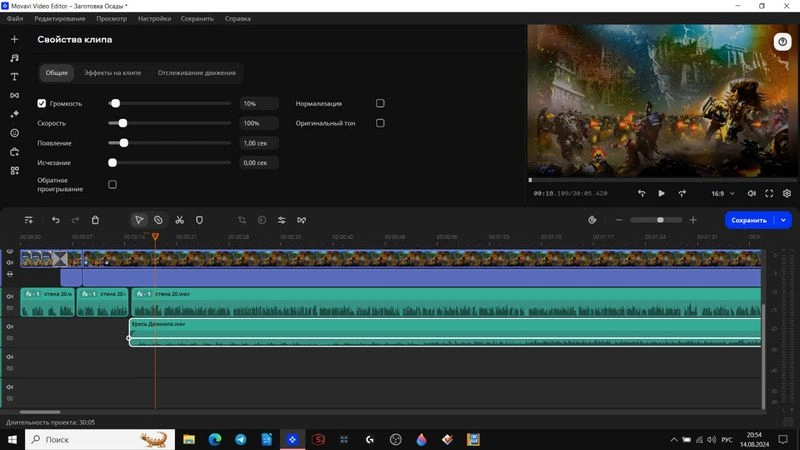This screenshot has height=450, width=800.
Task: Toggle preview volume speaker icon
Action: point(752,193)
